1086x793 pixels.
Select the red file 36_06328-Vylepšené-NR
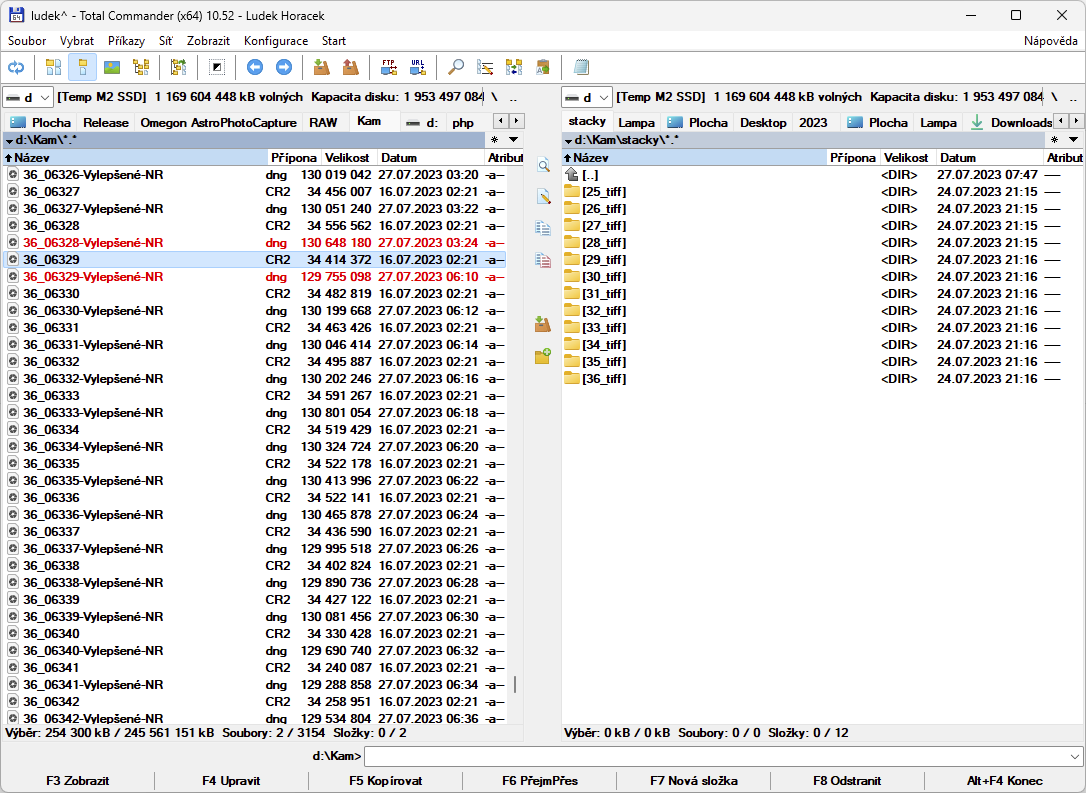pos(256,242)
